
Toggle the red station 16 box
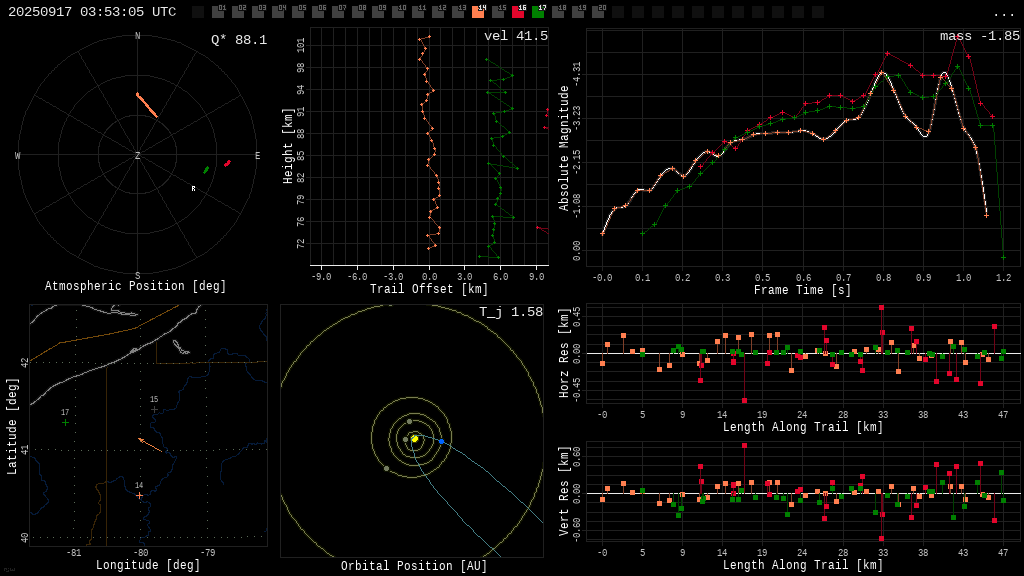[518, 12]
